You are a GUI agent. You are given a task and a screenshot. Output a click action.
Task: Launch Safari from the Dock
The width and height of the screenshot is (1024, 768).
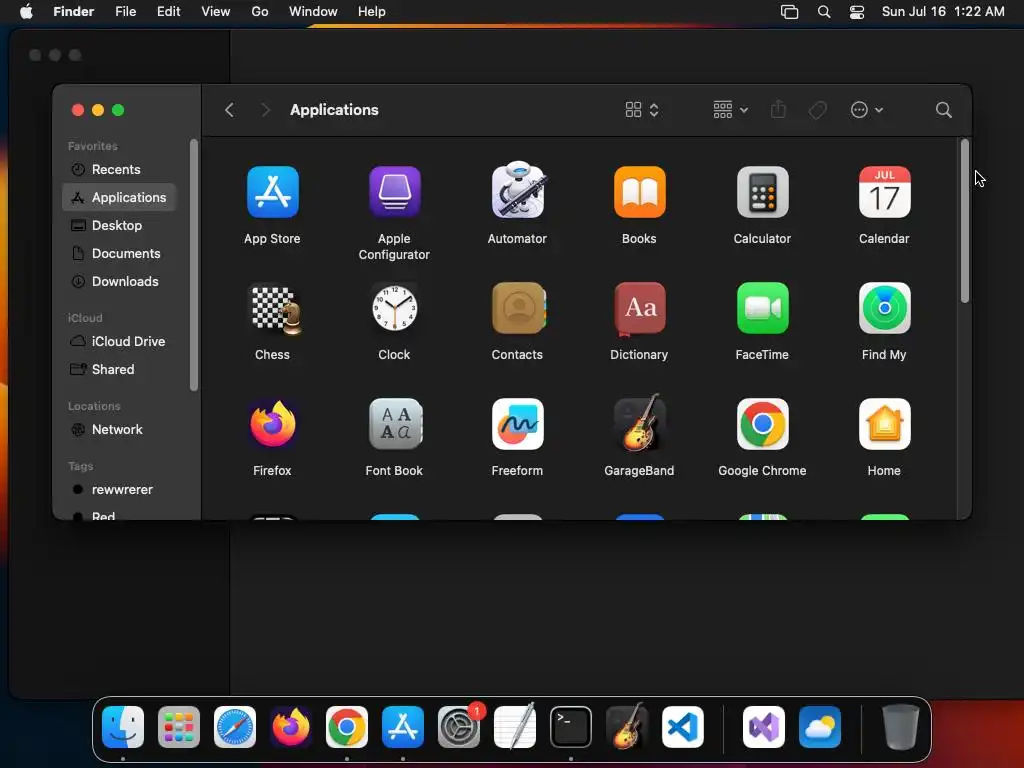[x=235, y=727]
